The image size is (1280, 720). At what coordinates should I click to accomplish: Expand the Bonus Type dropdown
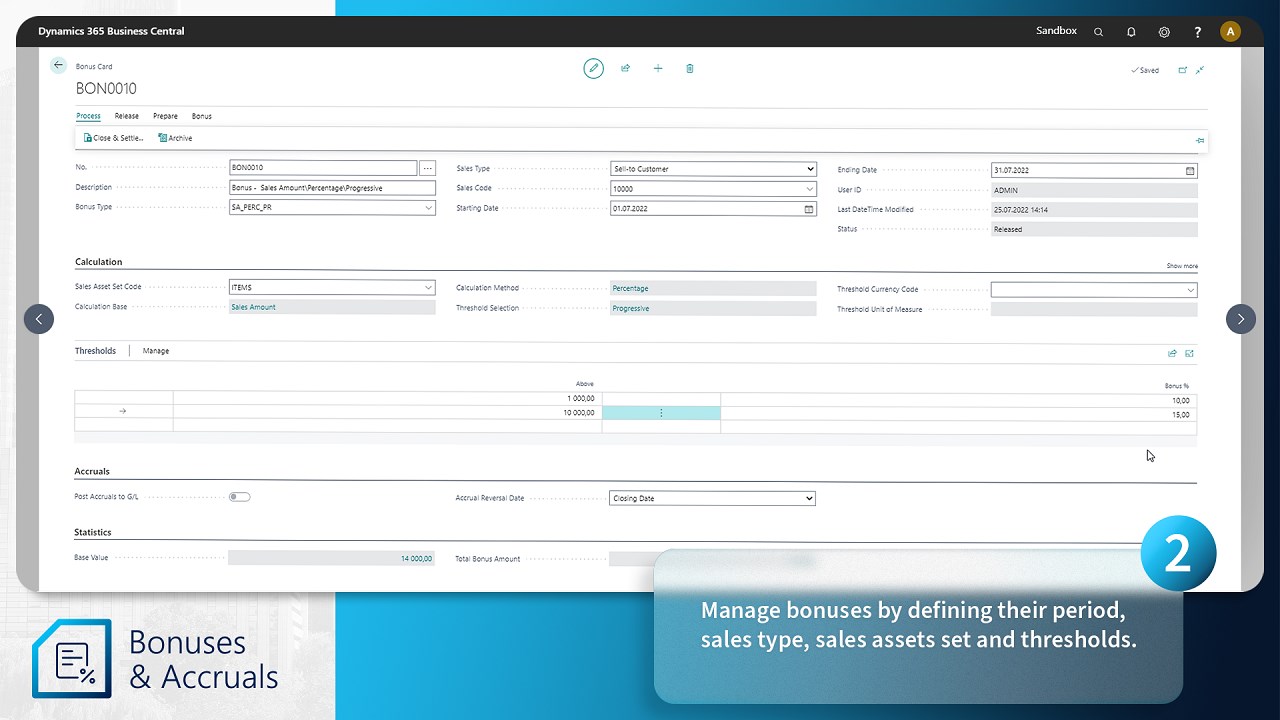[428, 208]
